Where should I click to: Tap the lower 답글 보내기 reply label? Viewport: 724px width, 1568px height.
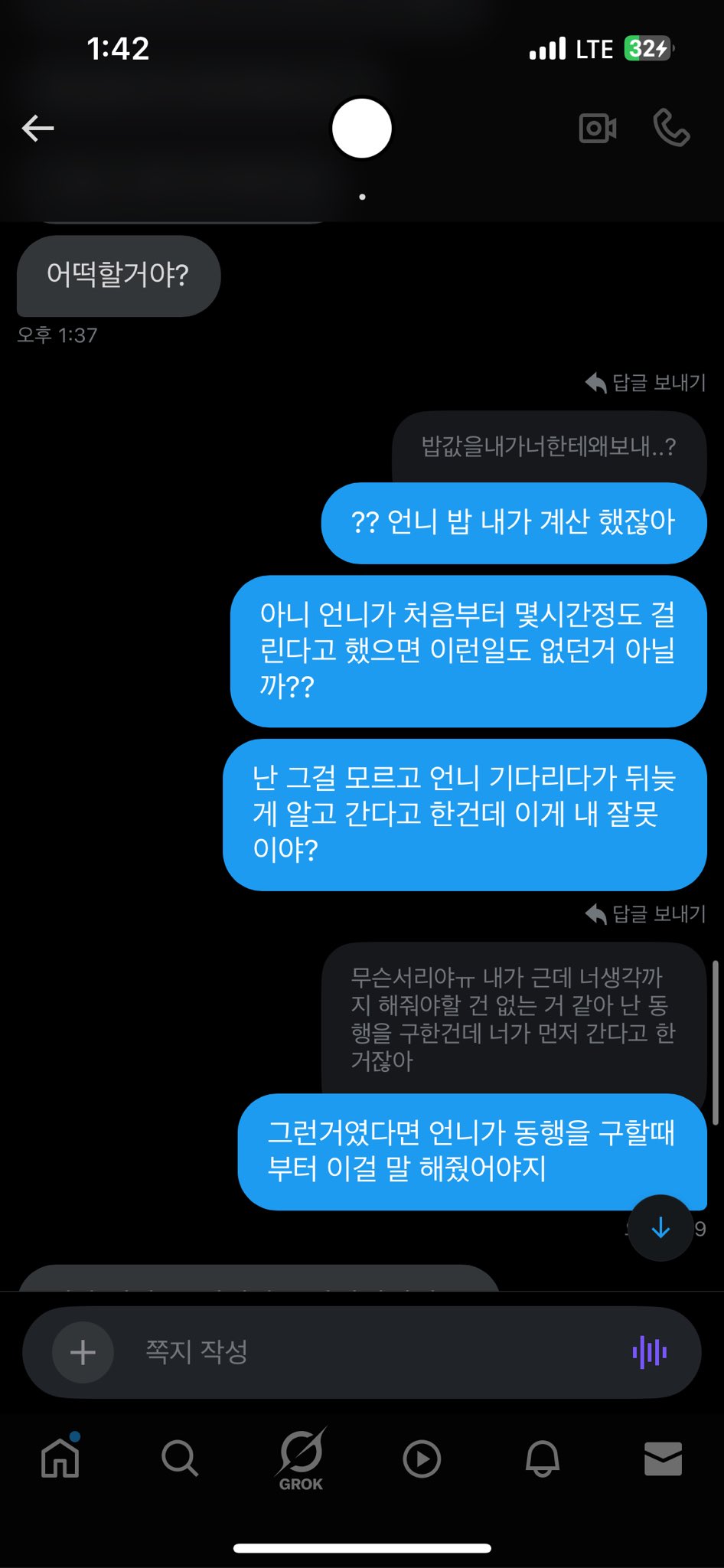(645, 913)
